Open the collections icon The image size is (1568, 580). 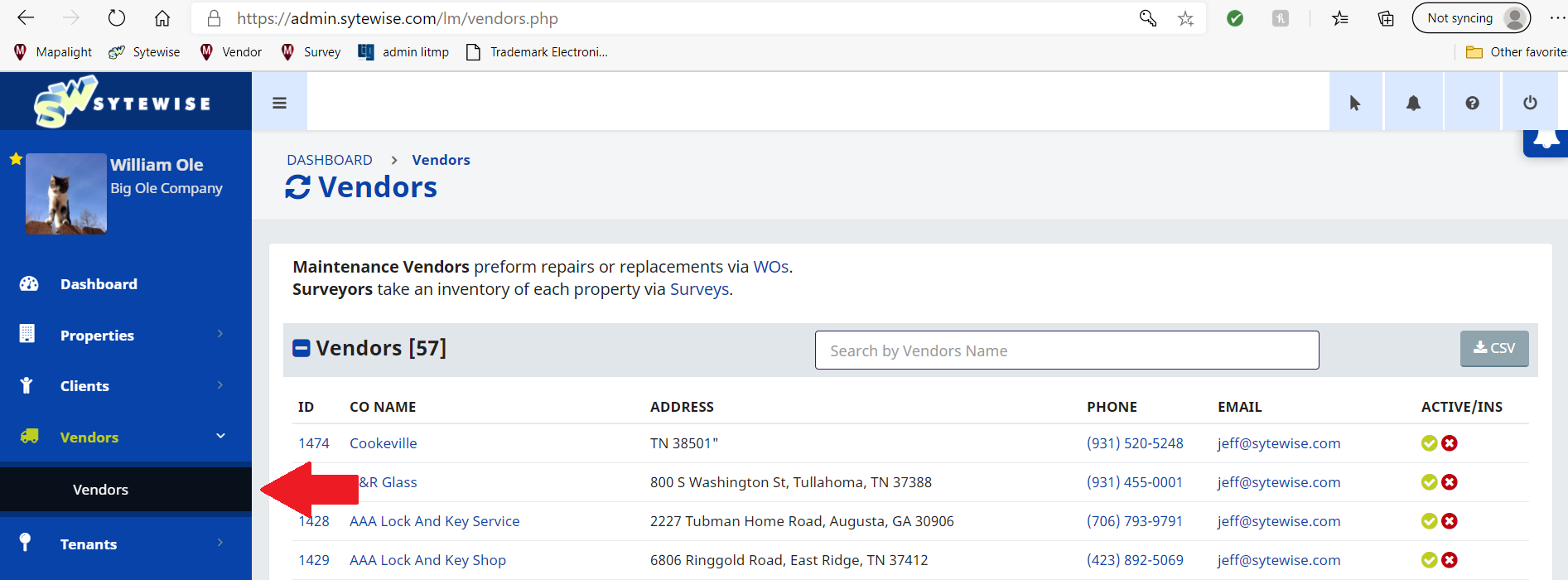pos(1386,18)
